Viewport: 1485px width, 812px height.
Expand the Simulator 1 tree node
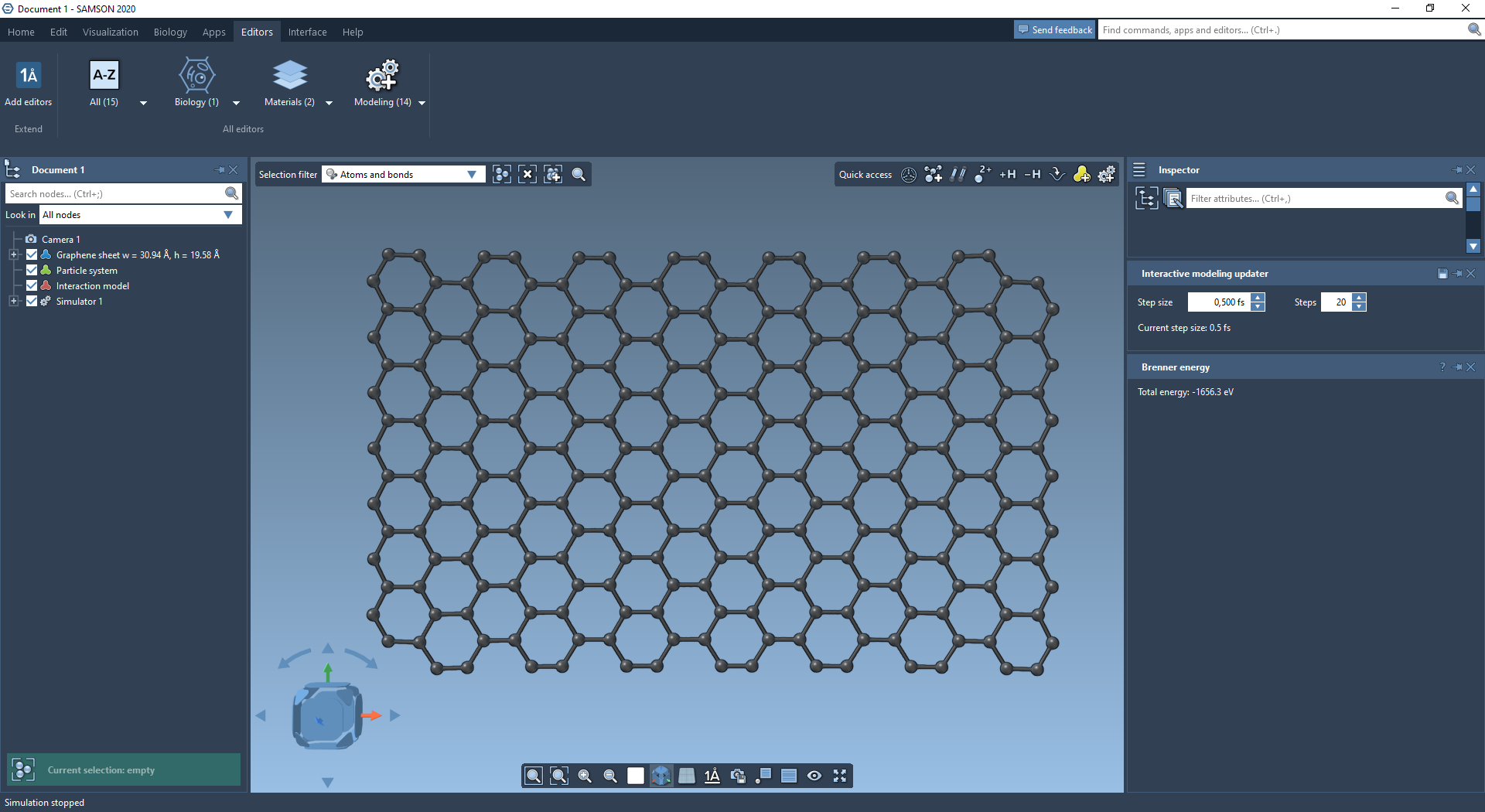click(x=14, y=301)
